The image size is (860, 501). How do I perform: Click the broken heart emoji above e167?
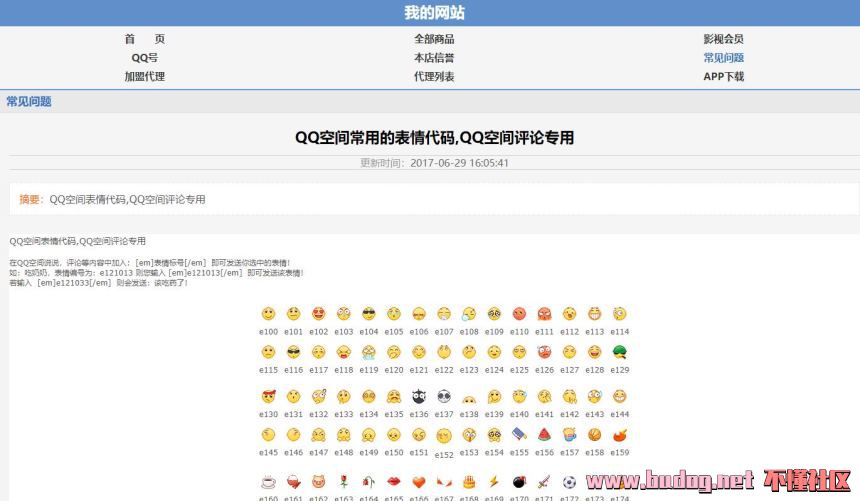tap(444, 482)
